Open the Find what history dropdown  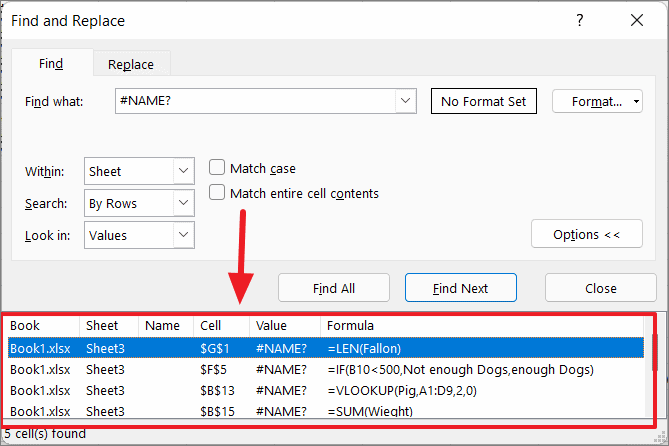(x=405, y=101)
